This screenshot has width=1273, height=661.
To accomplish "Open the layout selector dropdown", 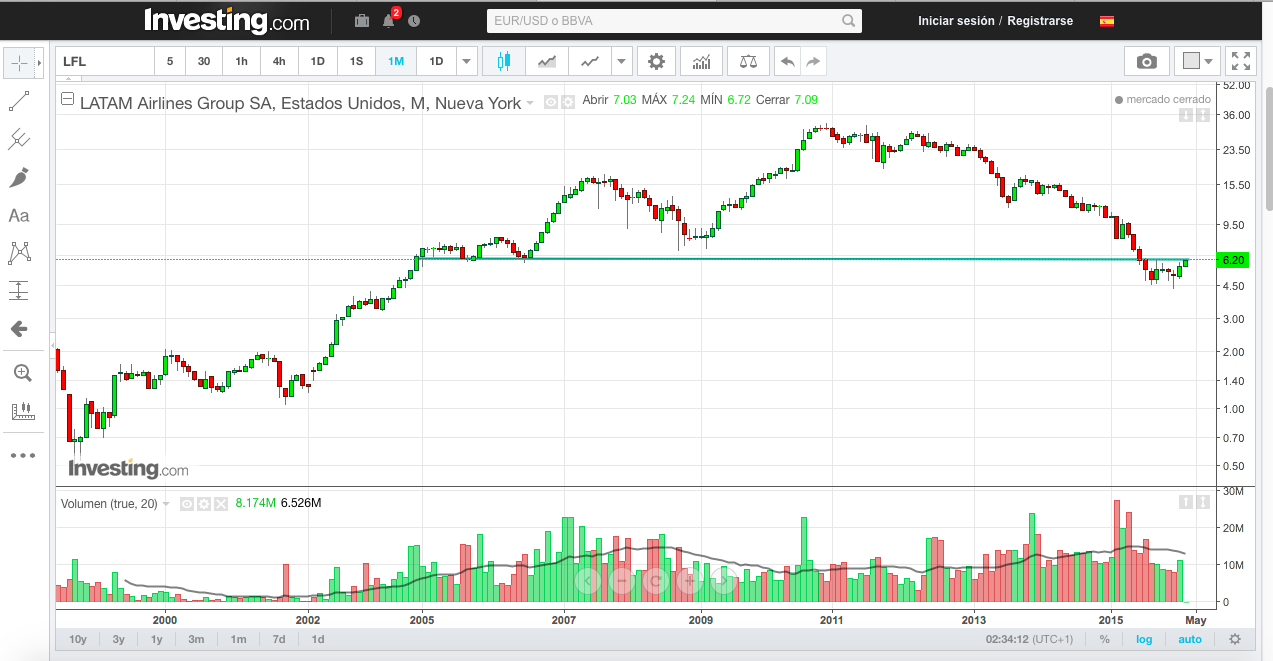I will [x=1197, y=61].
